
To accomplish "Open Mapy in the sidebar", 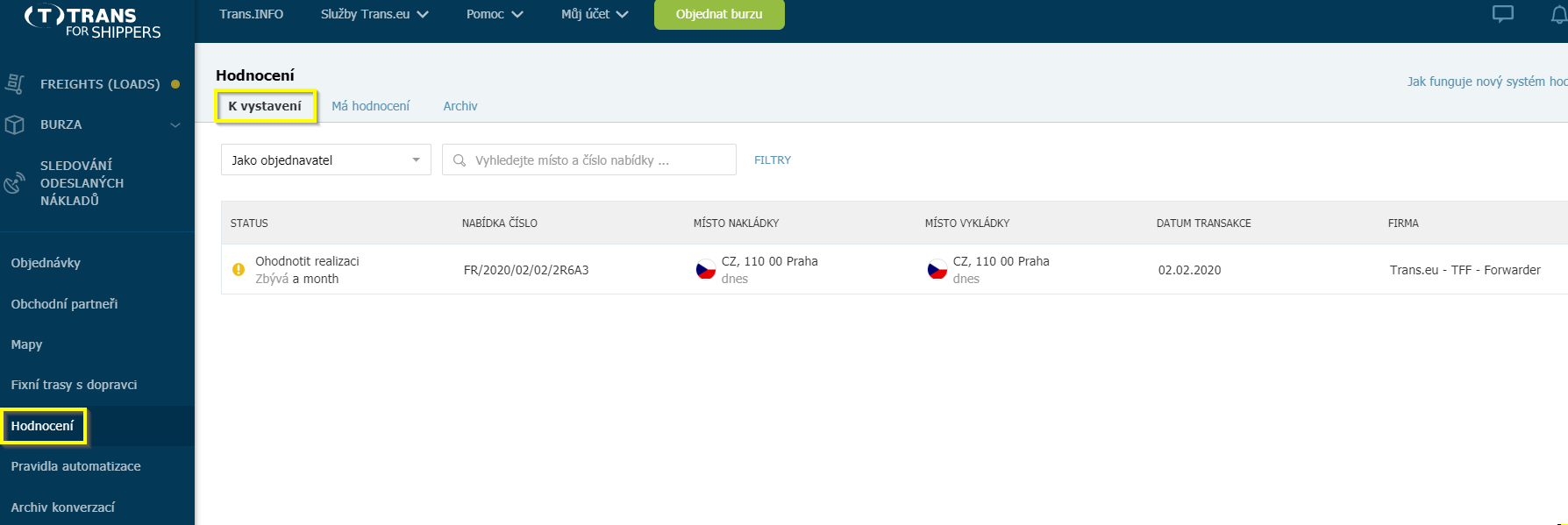I will (x=26, y=344).
